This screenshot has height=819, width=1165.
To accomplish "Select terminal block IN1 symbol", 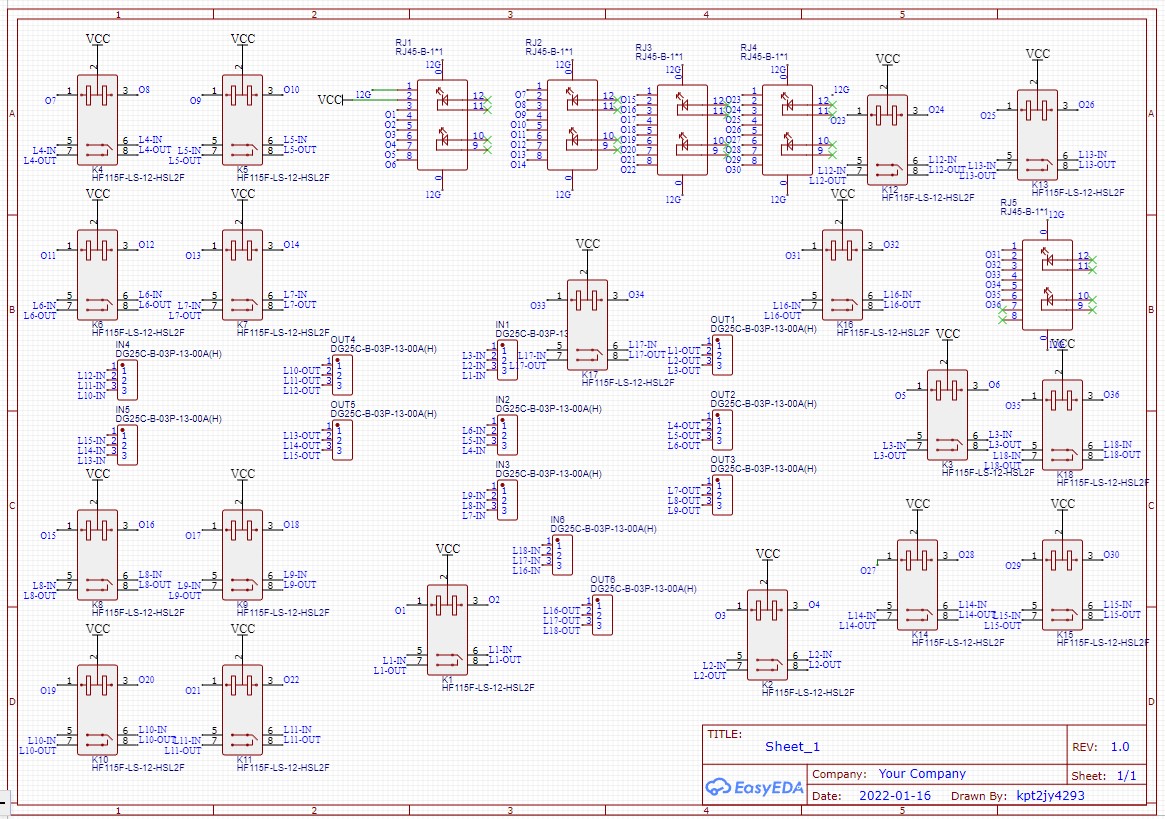I will click(507, 360).
